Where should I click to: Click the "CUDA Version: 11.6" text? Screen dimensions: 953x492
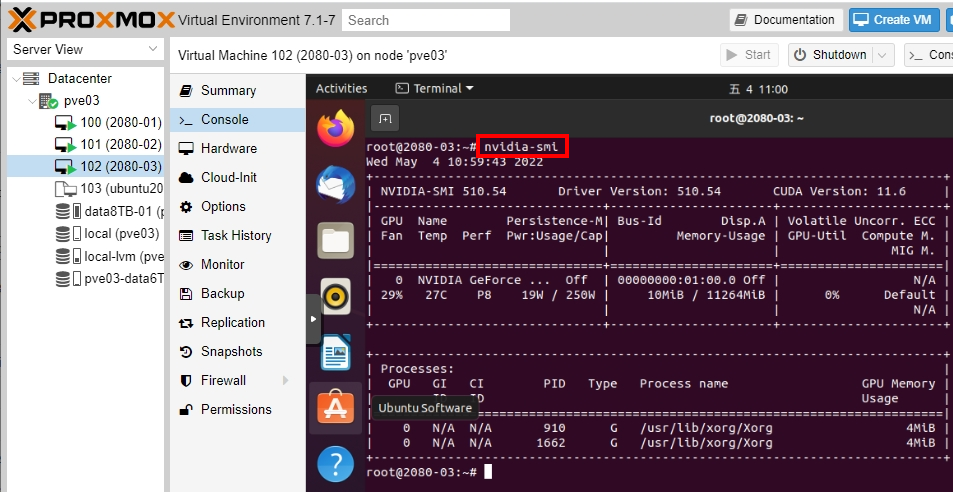coord(839,191)
